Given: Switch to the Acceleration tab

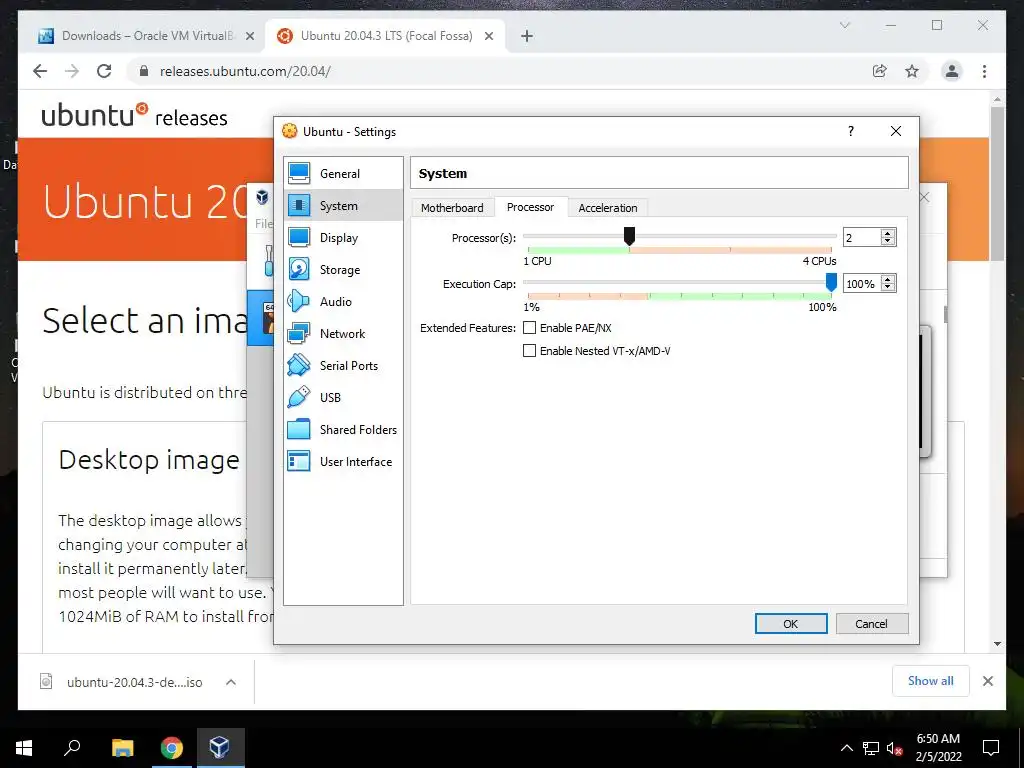Looking at the screenshot, I should coord(607,208).
